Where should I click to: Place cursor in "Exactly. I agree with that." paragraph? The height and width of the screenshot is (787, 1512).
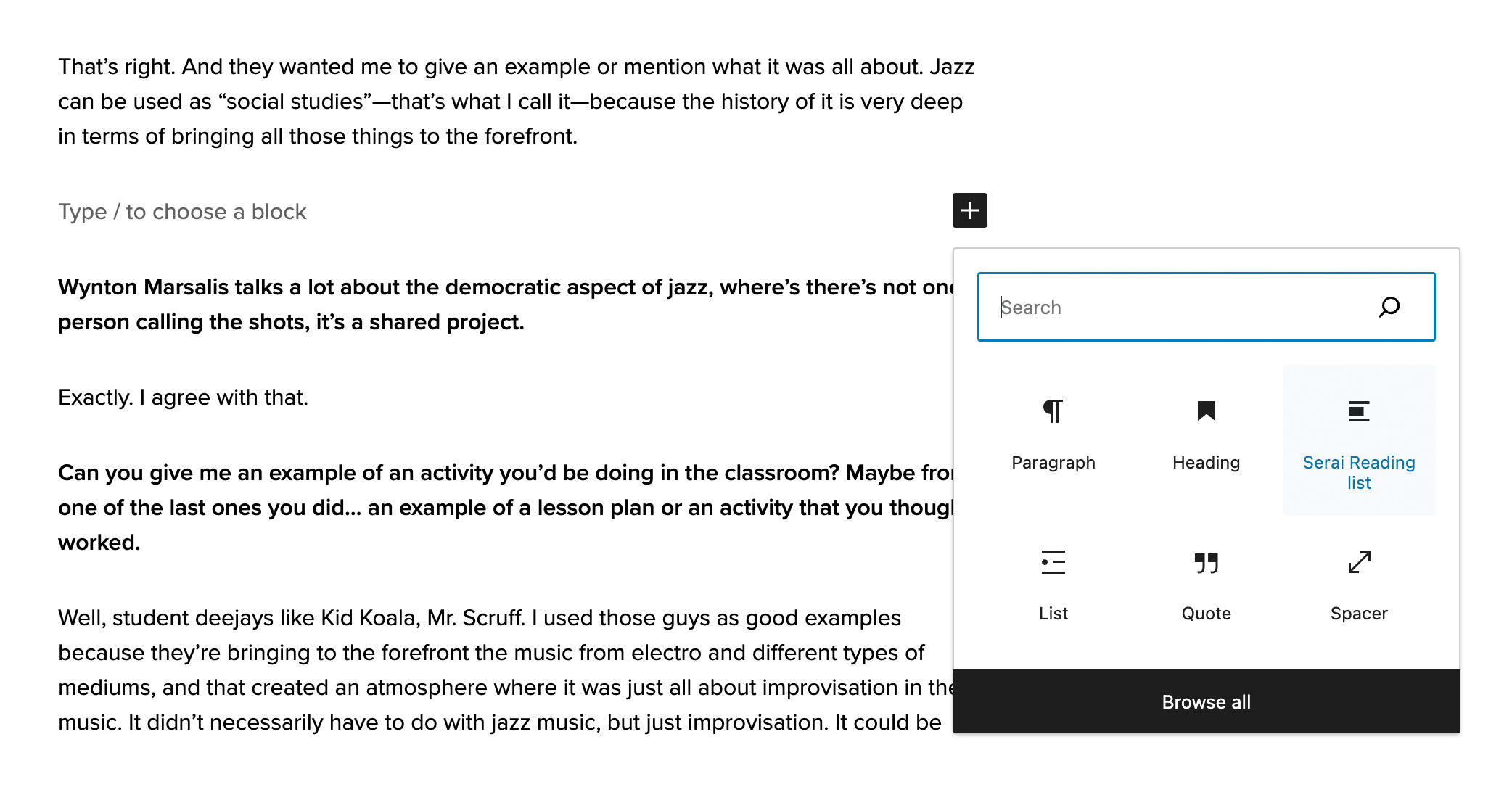tap(183, 397)
